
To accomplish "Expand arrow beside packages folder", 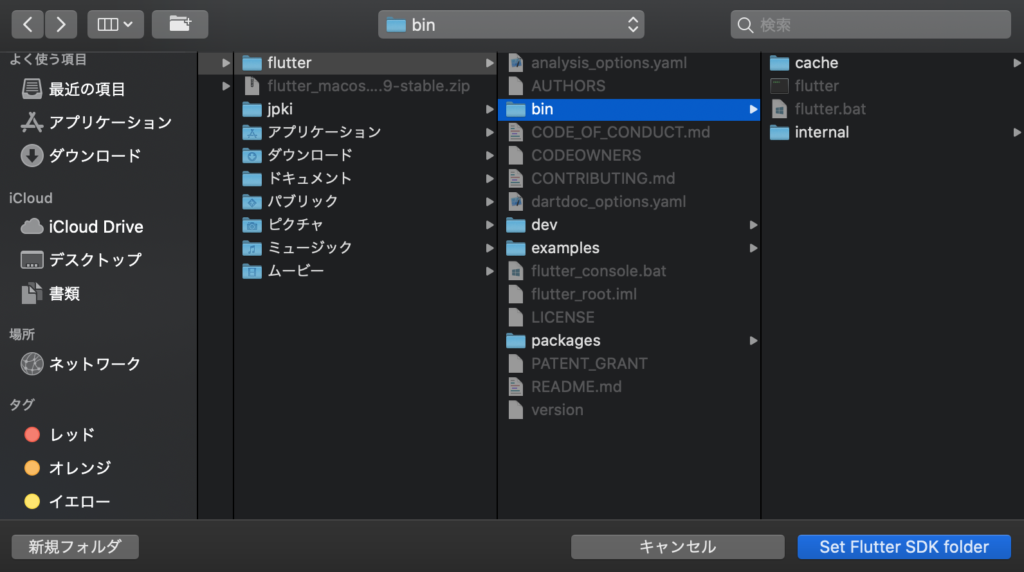I will 753,340.
